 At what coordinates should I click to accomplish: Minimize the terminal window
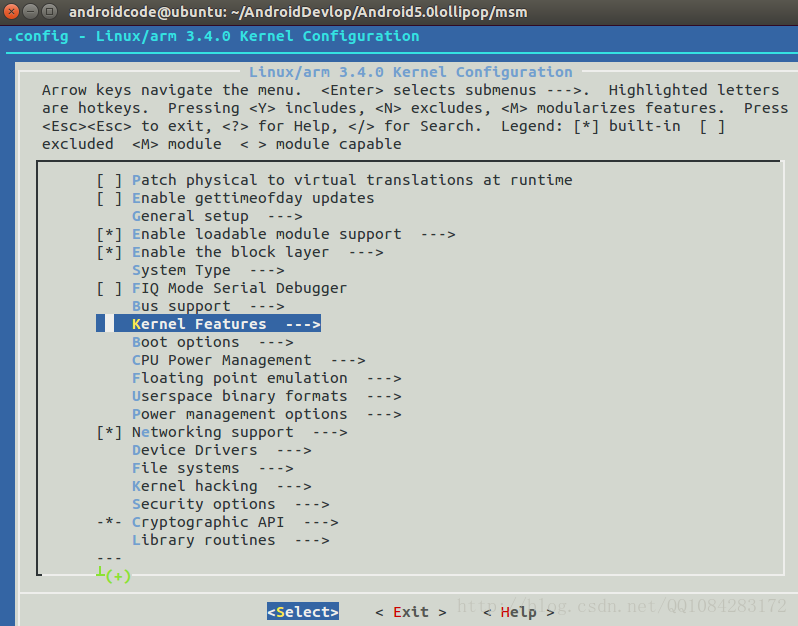[30, 11]
